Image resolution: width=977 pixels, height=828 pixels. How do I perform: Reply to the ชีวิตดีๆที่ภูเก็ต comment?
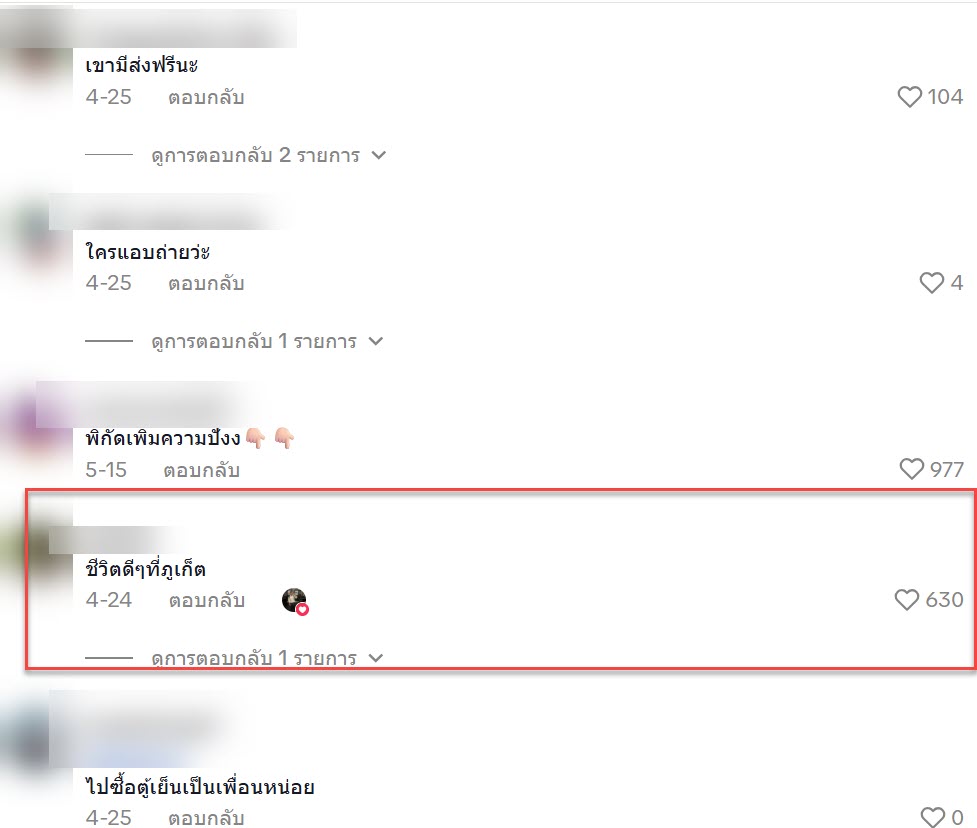(206, 601)
